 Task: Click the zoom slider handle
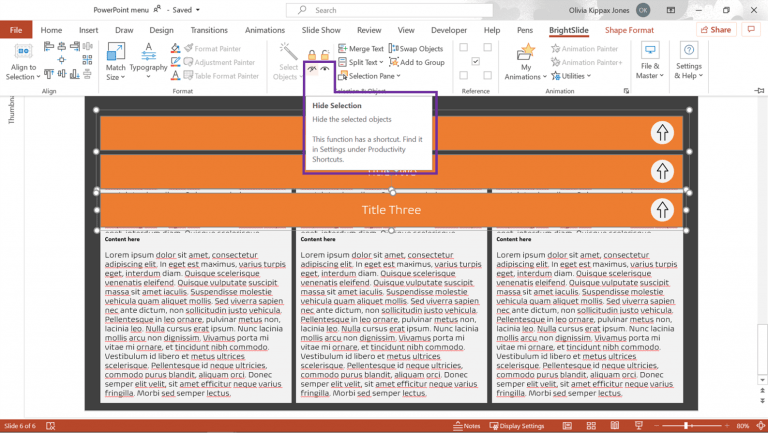click(686, 426)
